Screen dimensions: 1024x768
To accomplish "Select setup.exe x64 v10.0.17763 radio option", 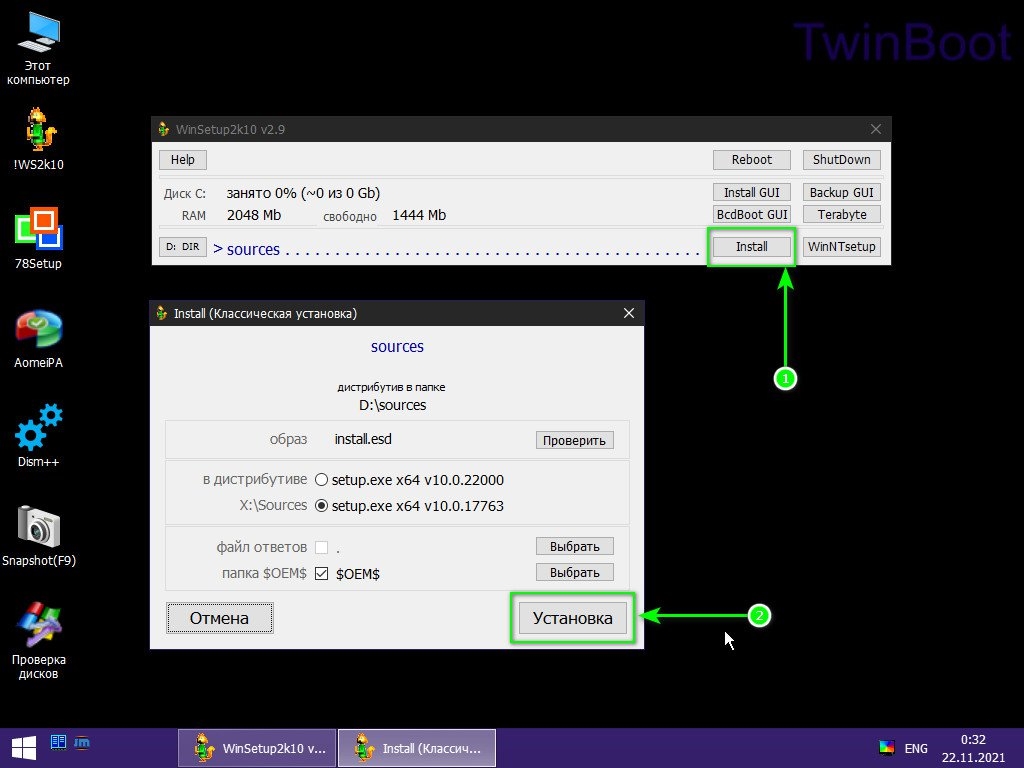I will click(321, 506).
